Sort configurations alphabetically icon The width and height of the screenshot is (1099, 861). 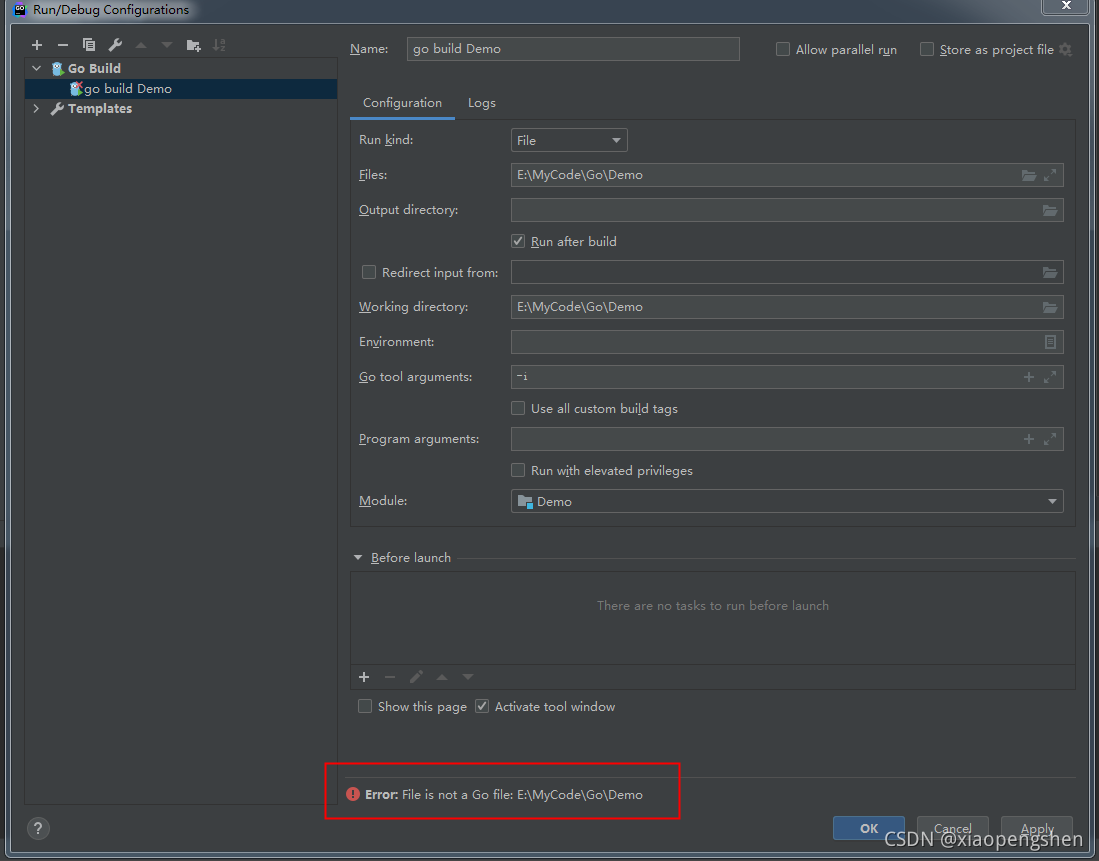[x=219, y=45]
